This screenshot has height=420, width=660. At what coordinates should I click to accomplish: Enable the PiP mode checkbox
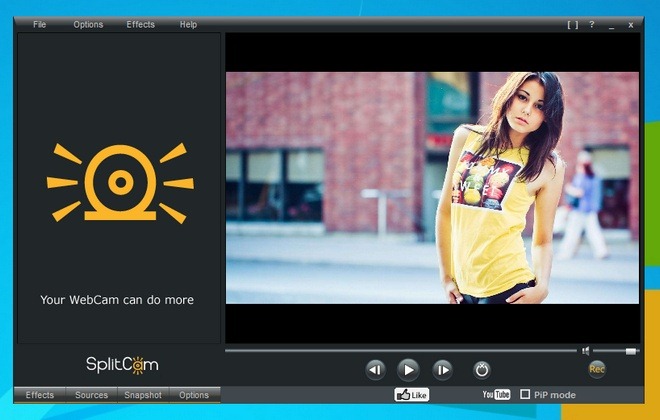click(x=525, y=394)
